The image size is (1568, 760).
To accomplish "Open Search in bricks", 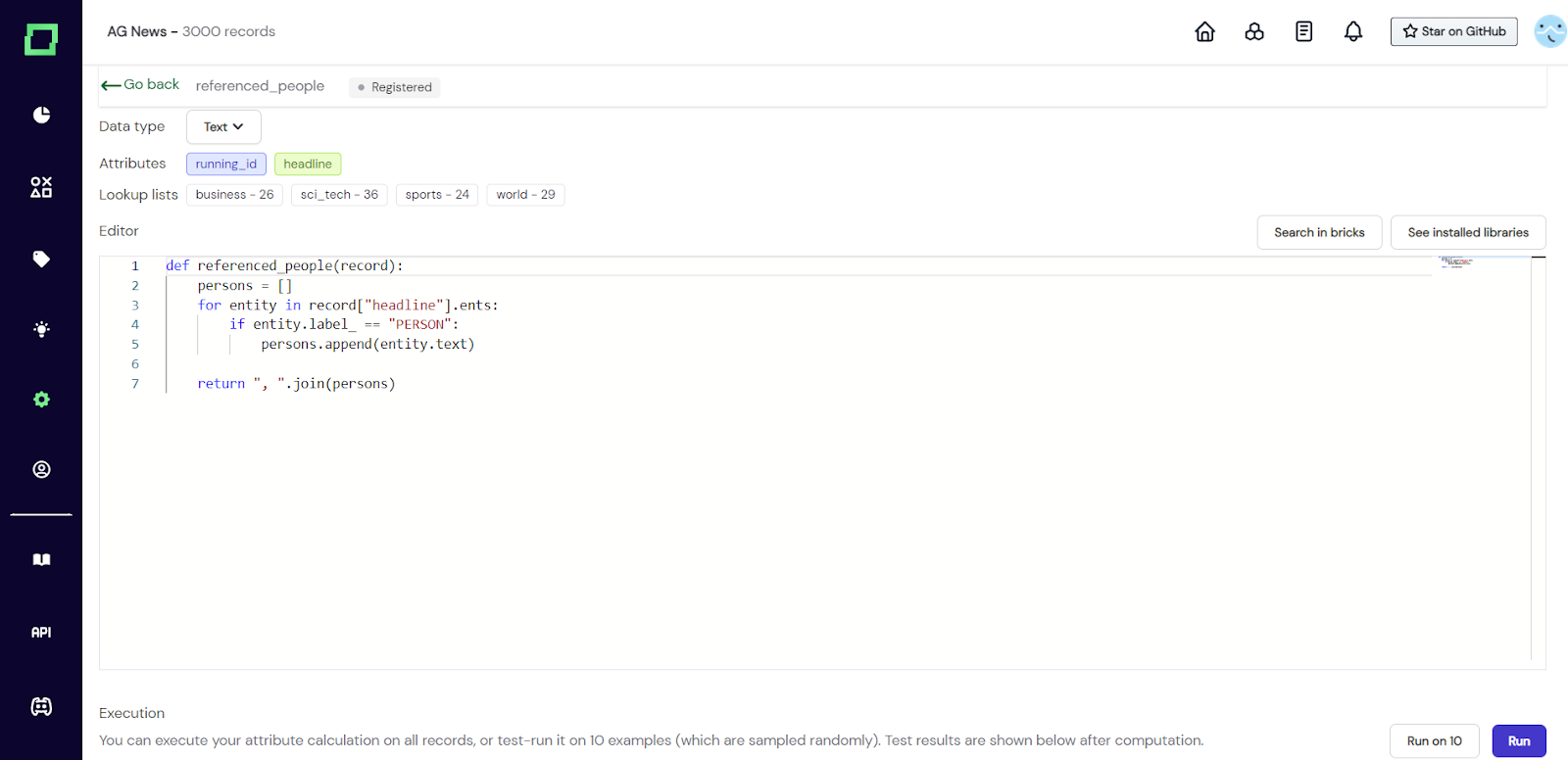I will (x=1319, y=232).
